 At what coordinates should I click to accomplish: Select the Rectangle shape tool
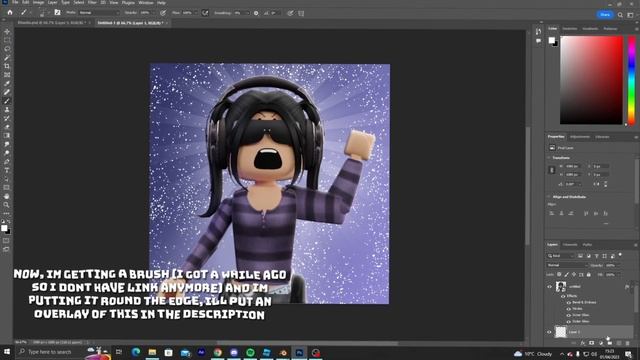[7, 188]
